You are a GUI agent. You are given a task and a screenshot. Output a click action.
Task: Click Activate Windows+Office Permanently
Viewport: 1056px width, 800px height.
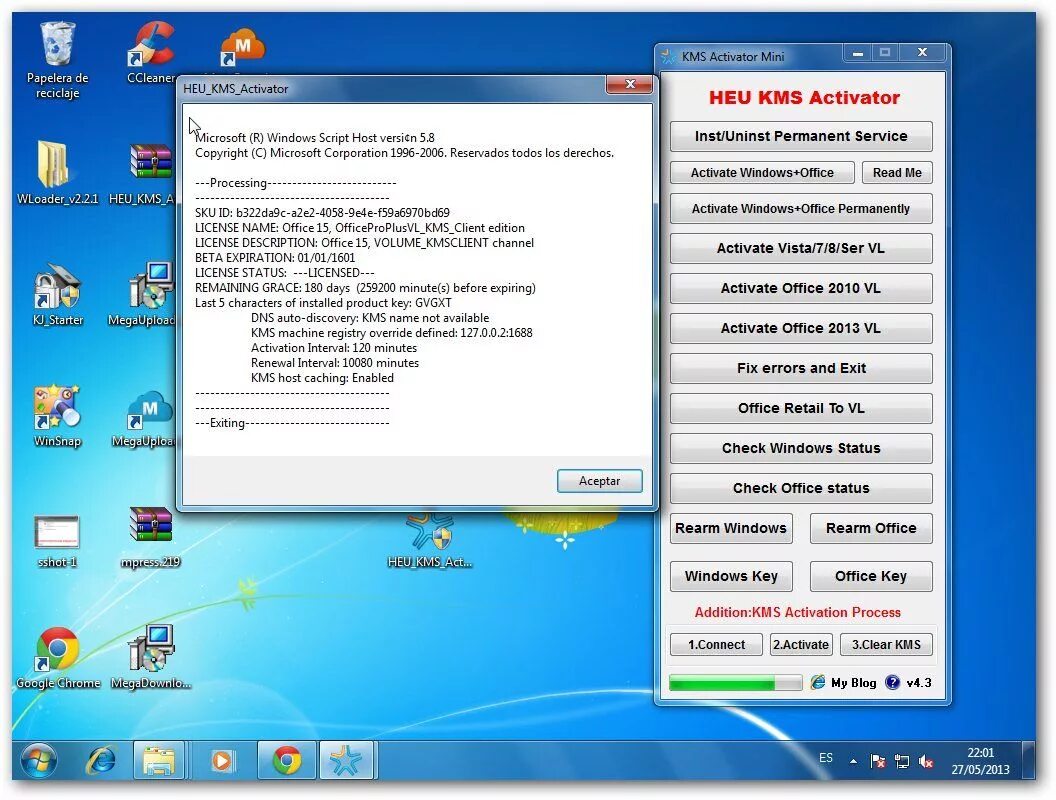(801, 209)
